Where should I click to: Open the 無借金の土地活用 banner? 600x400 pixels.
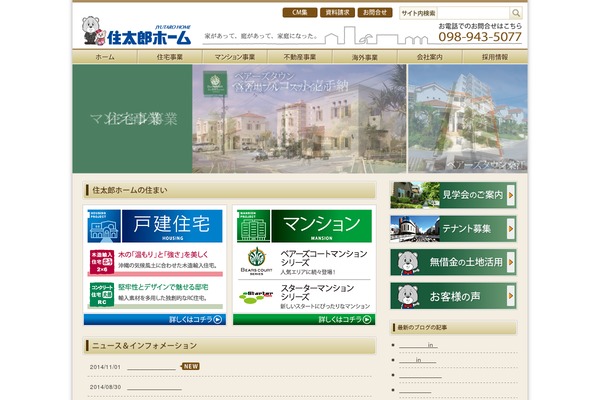click(x=453, y=262)
